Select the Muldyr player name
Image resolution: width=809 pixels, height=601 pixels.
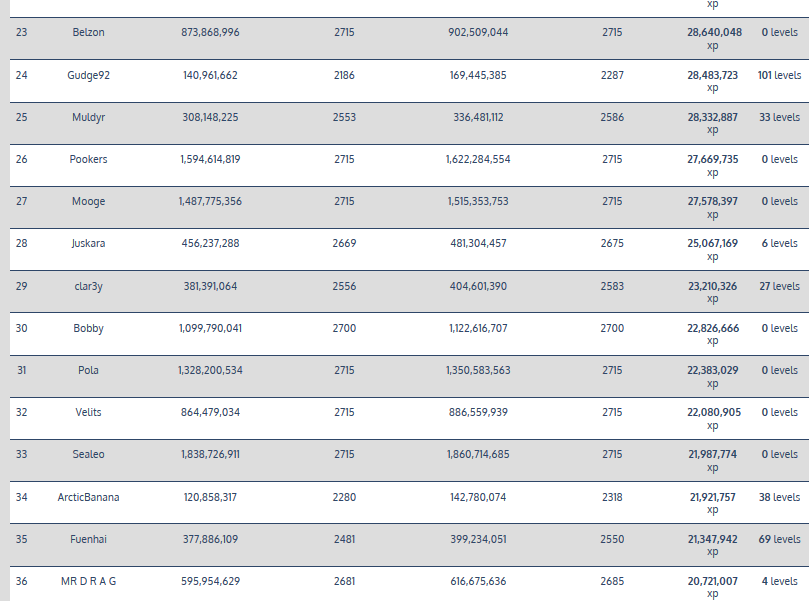click(88, 117)
